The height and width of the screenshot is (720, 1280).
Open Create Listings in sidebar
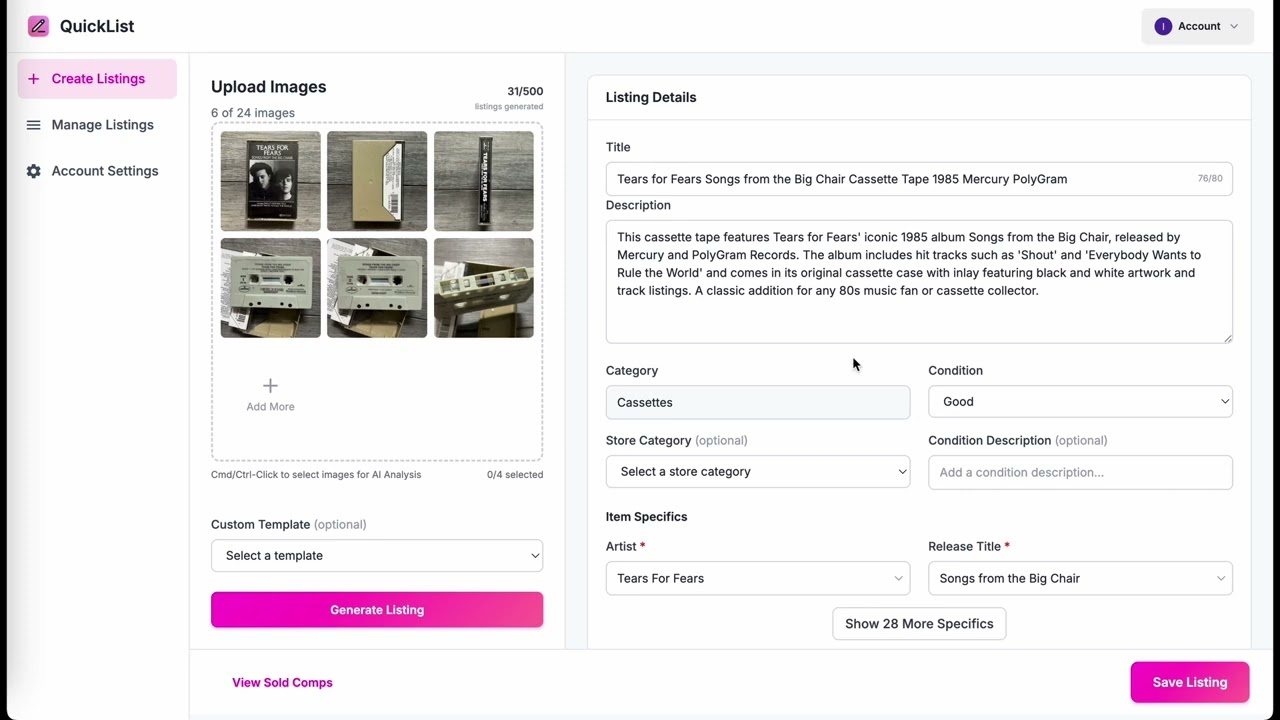click(97, 79)
